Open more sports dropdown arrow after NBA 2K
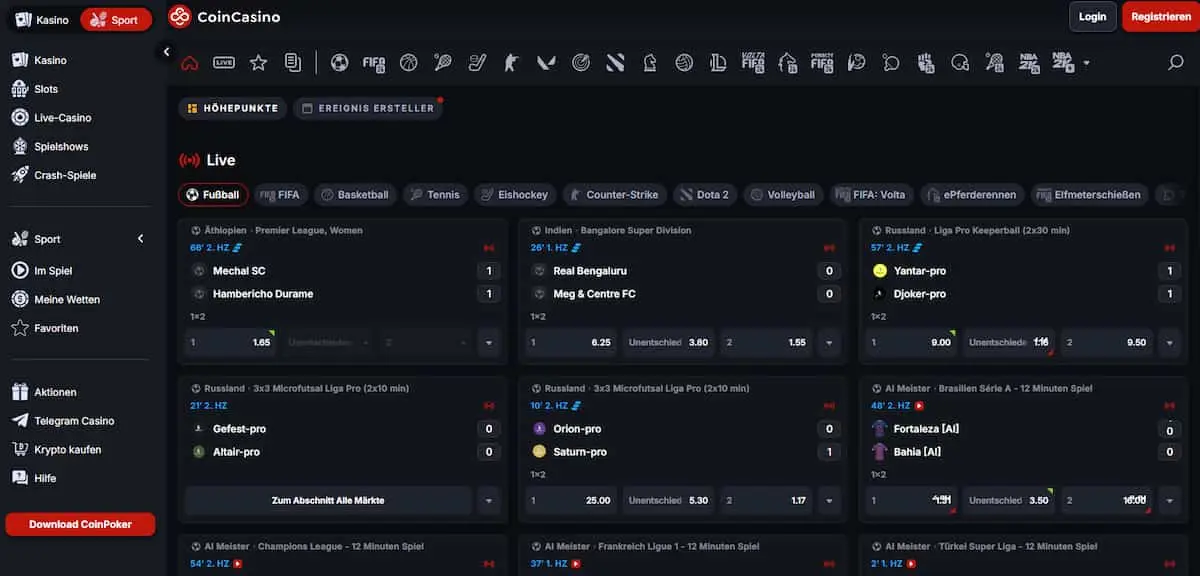Viewport: 1200px width, 576px height. pos(1086,63)
